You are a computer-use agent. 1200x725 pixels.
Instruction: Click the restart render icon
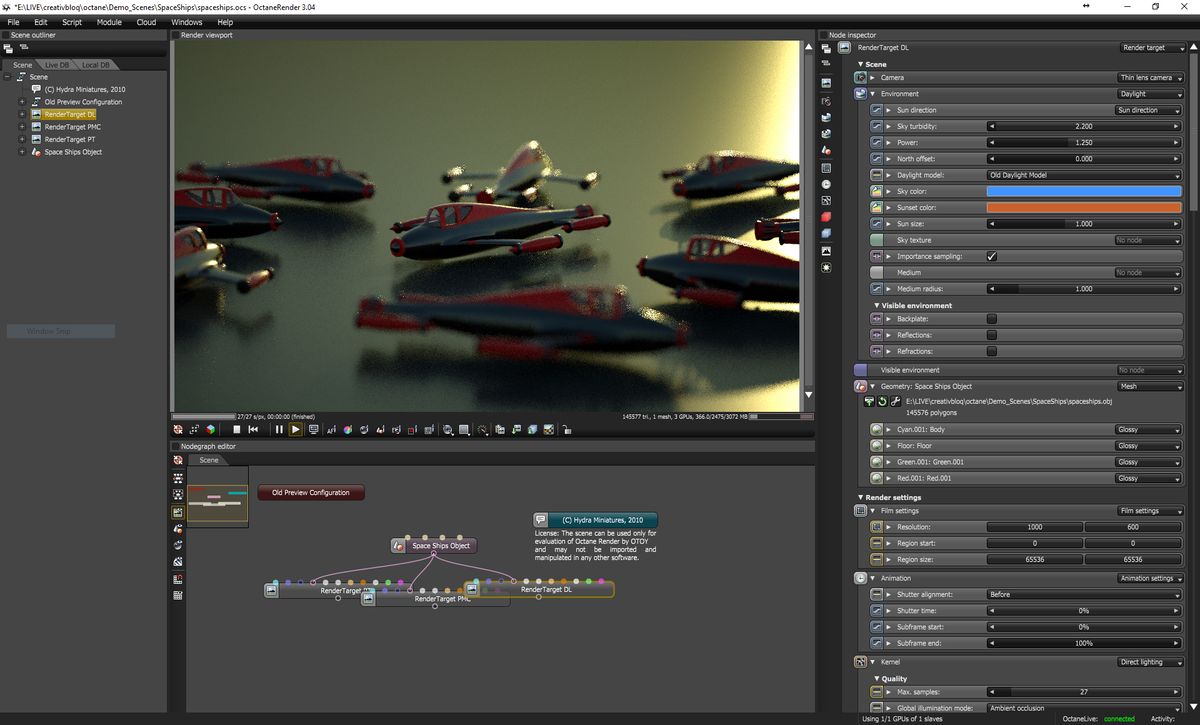(x=253, y=429)
